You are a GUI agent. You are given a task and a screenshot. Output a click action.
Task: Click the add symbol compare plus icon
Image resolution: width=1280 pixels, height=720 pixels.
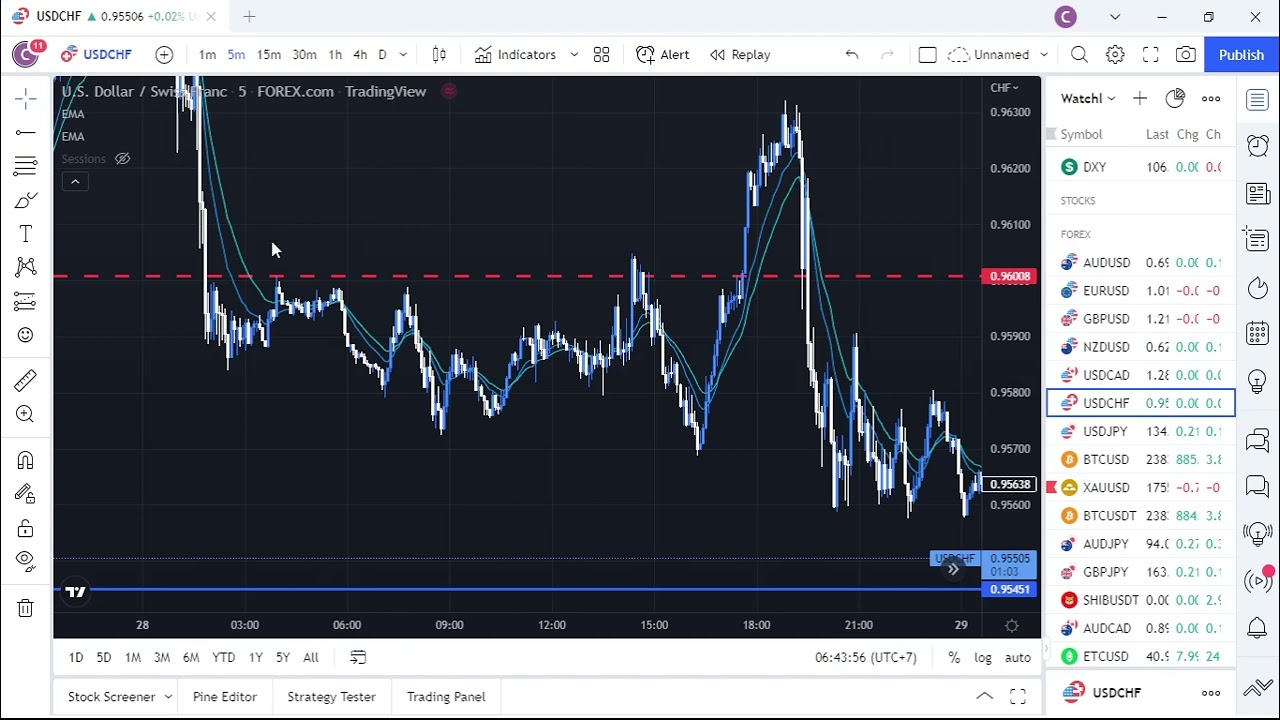pyautogui.click(x=164, y=55)
